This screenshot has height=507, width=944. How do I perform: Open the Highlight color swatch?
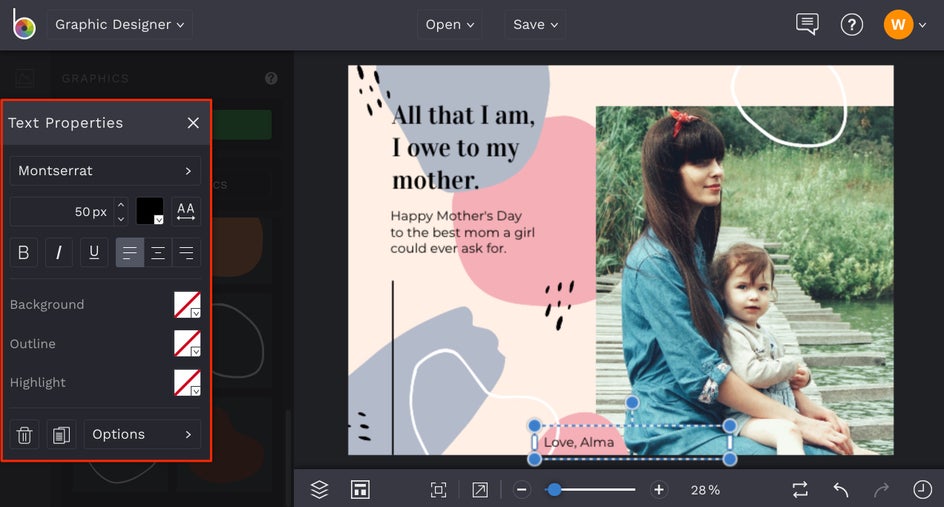coord(187,382)
